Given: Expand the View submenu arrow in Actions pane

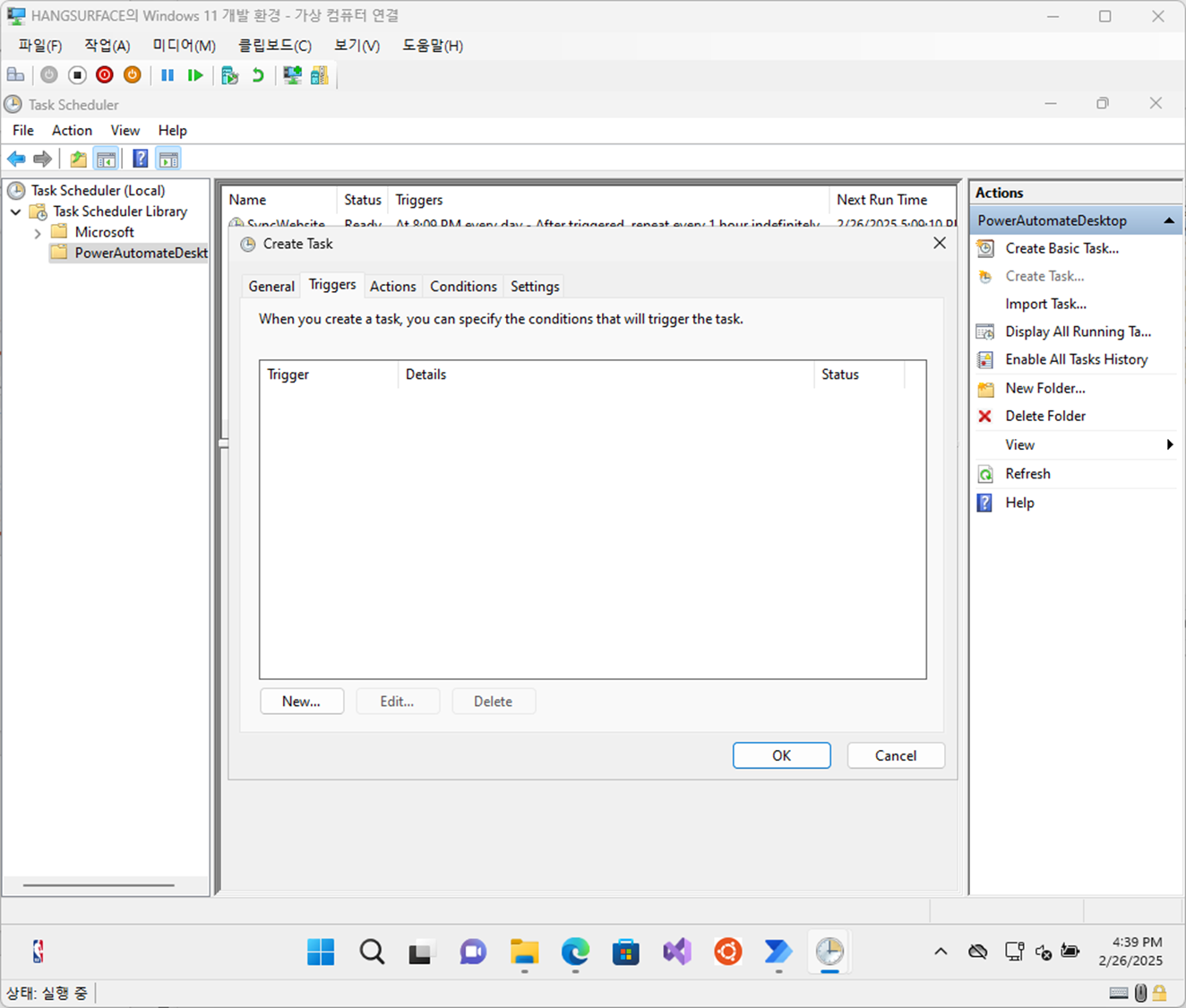Looking at the screenshot, I should [x=1170, y=444].
